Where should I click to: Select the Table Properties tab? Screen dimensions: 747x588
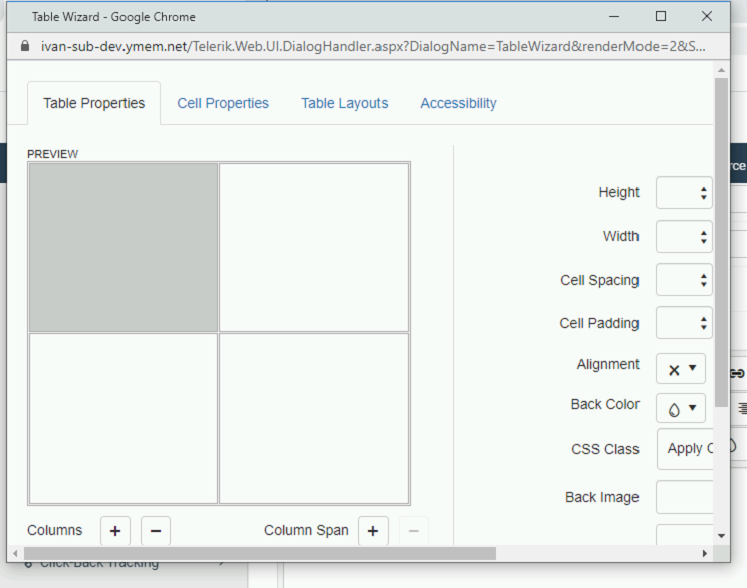pyautogui.click(x=94, y=103)
